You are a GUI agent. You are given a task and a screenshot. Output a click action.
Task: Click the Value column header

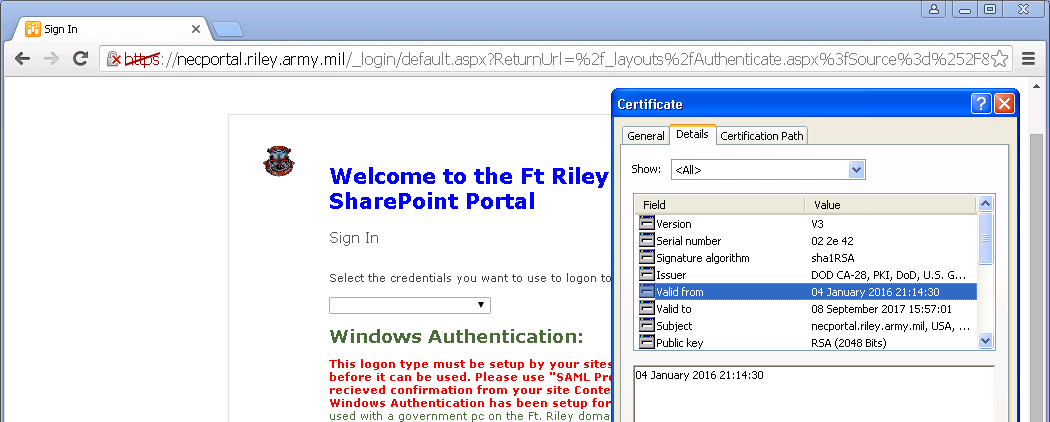point(890,205)
